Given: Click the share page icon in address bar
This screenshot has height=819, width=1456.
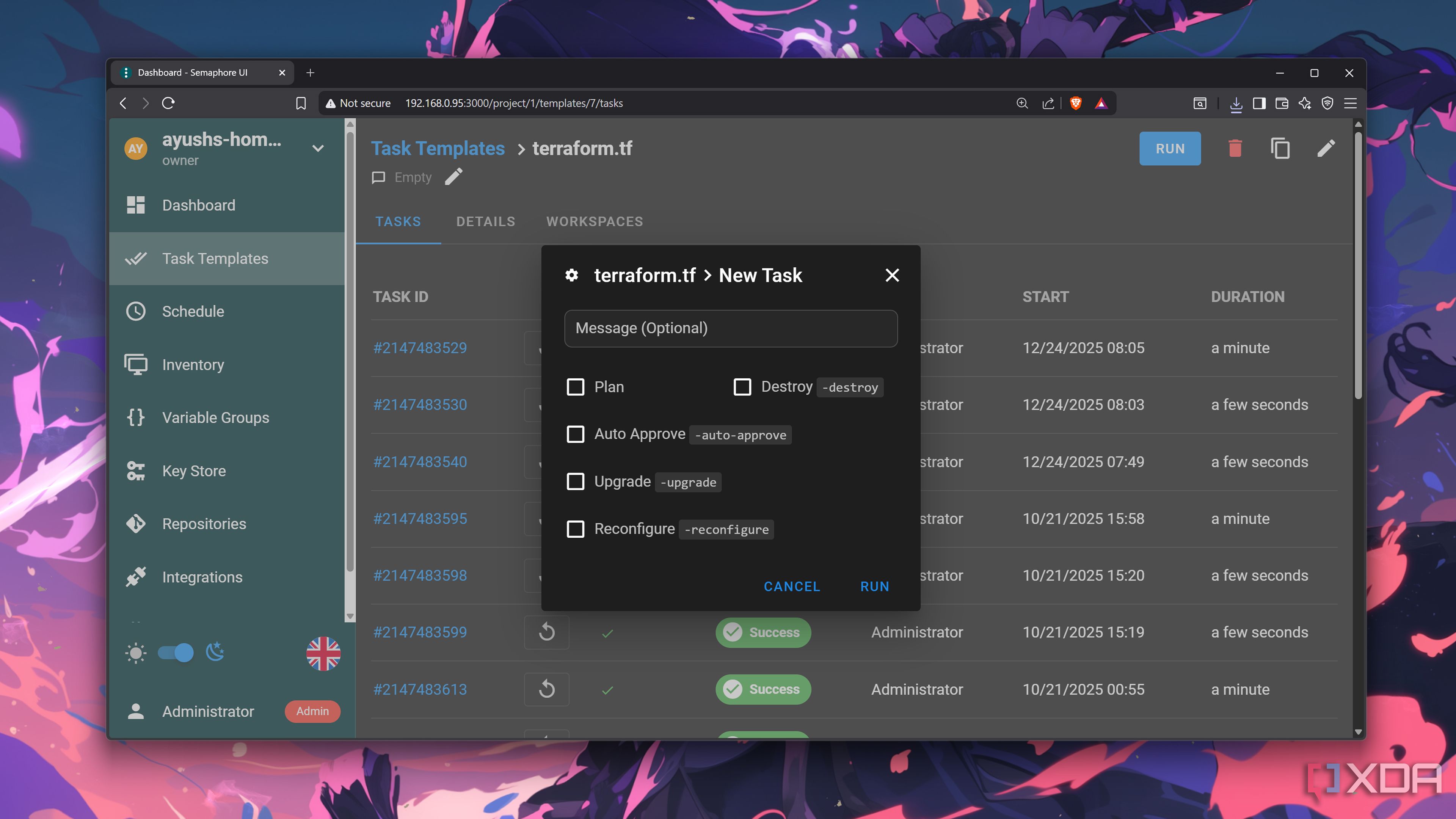Looking at the screenshot, I should pos(1048,103).
